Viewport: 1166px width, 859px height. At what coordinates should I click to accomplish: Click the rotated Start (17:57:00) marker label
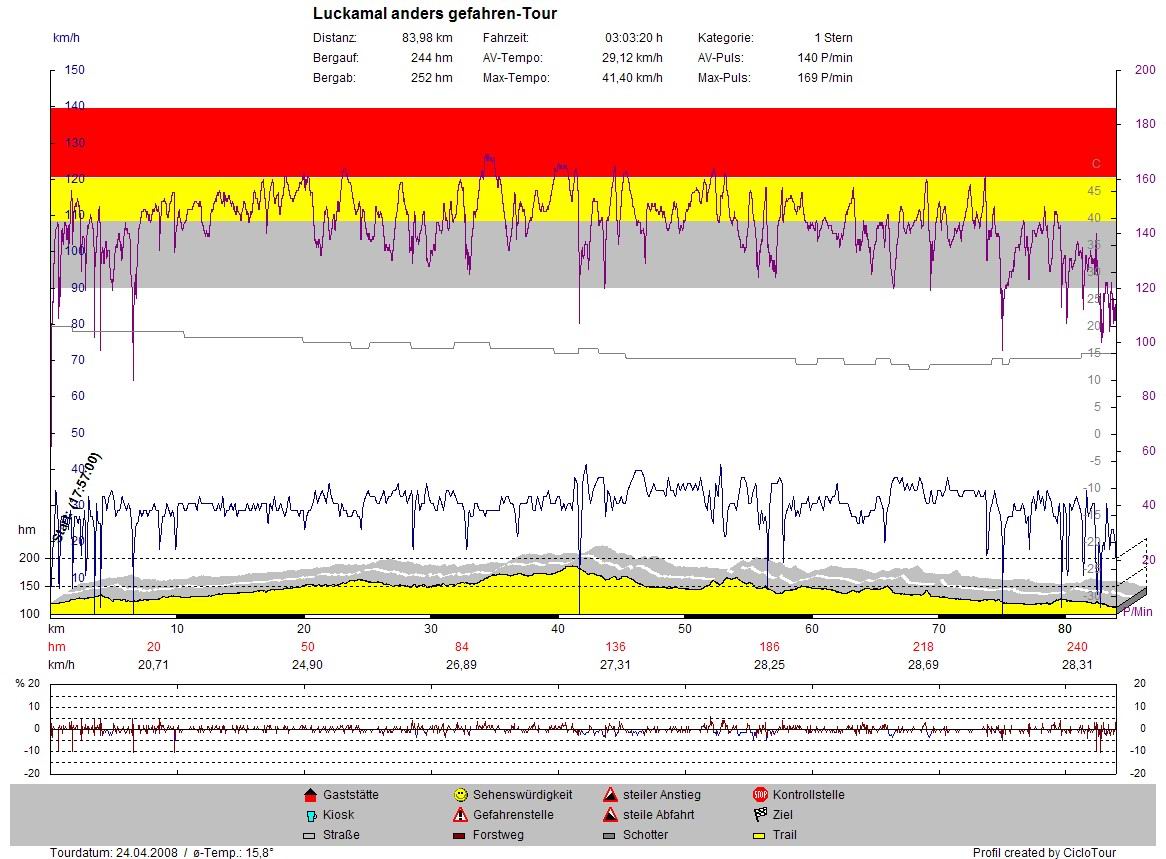click(x=81, y=492)
